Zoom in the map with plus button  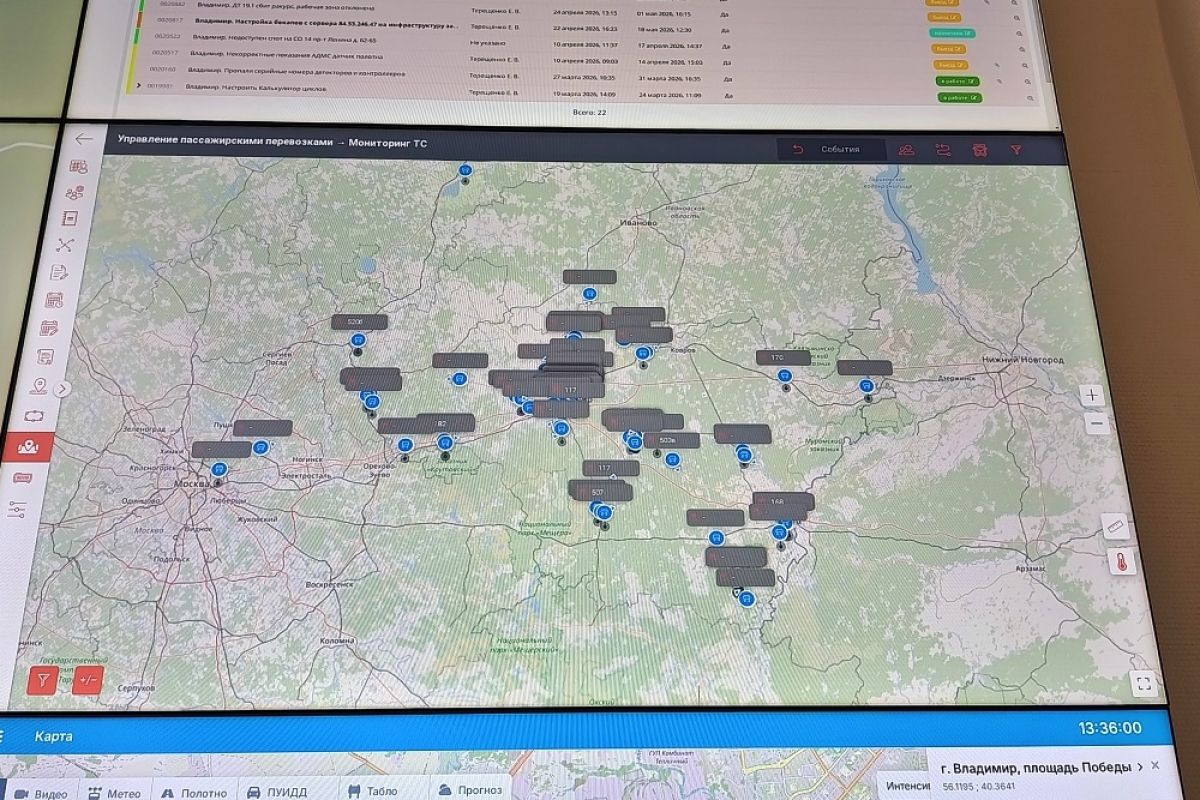[1093, 395]
